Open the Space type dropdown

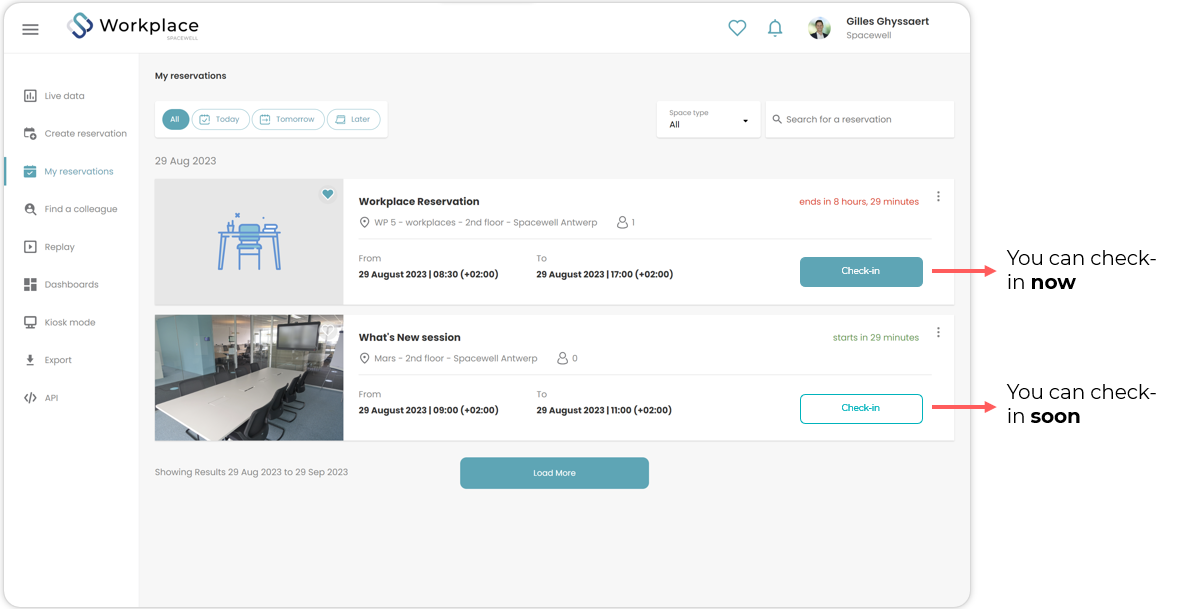coord(709,120)
